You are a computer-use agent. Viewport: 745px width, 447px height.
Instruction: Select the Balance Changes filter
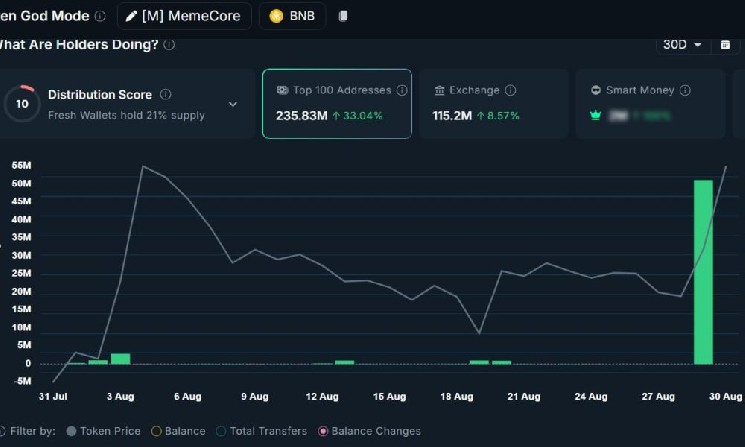click(x=323, y=431)
